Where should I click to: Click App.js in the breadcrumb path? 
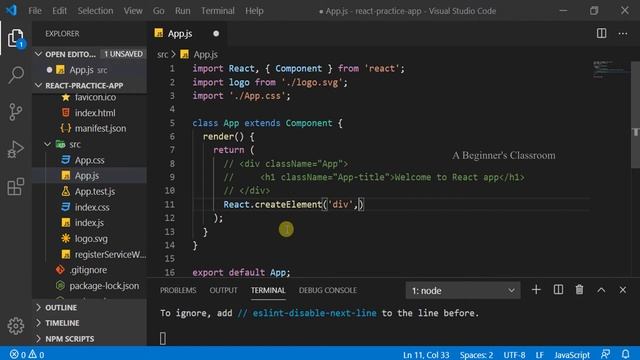click(205, 54)
